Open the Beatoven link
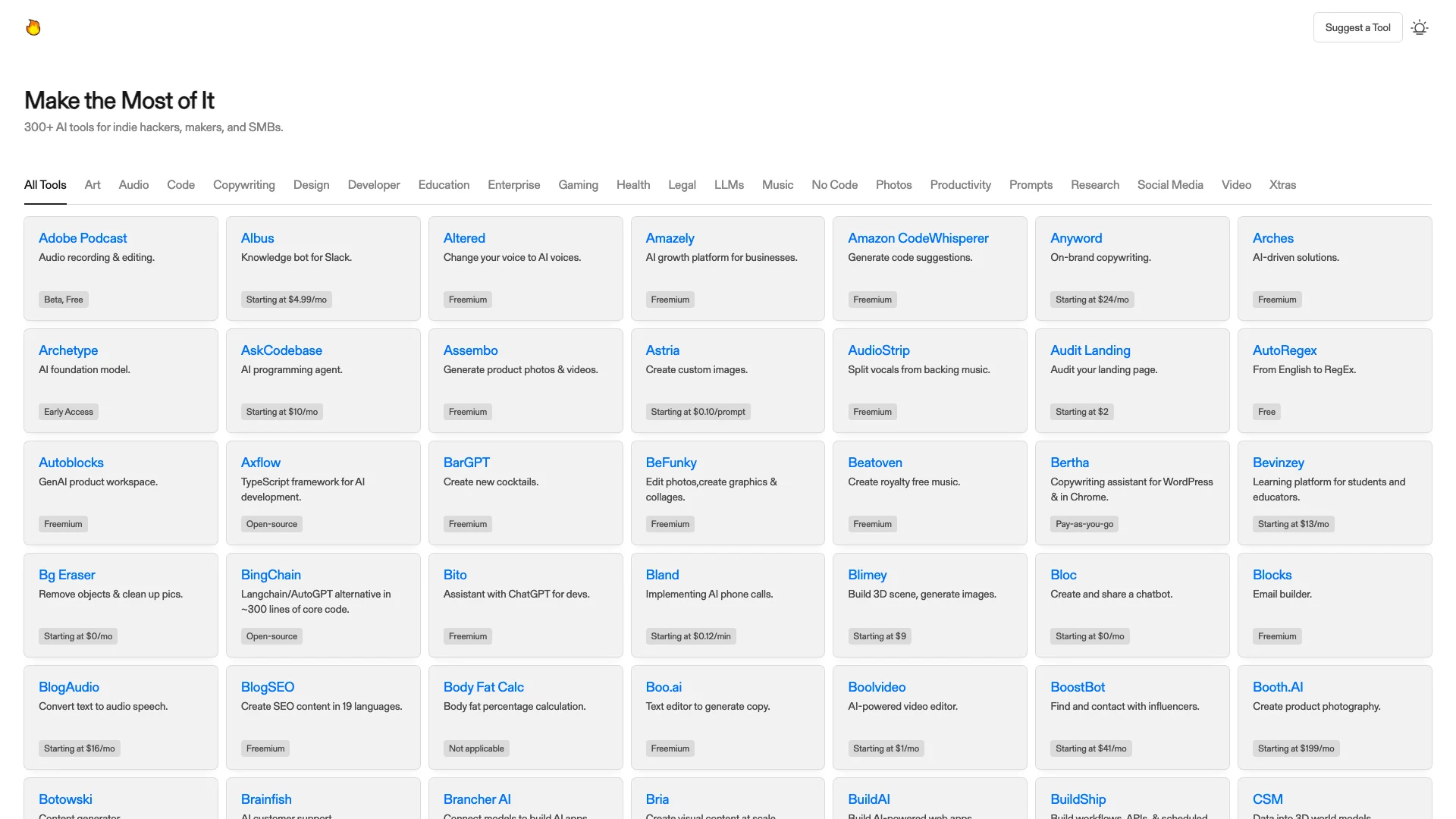 tap(874, 463)
